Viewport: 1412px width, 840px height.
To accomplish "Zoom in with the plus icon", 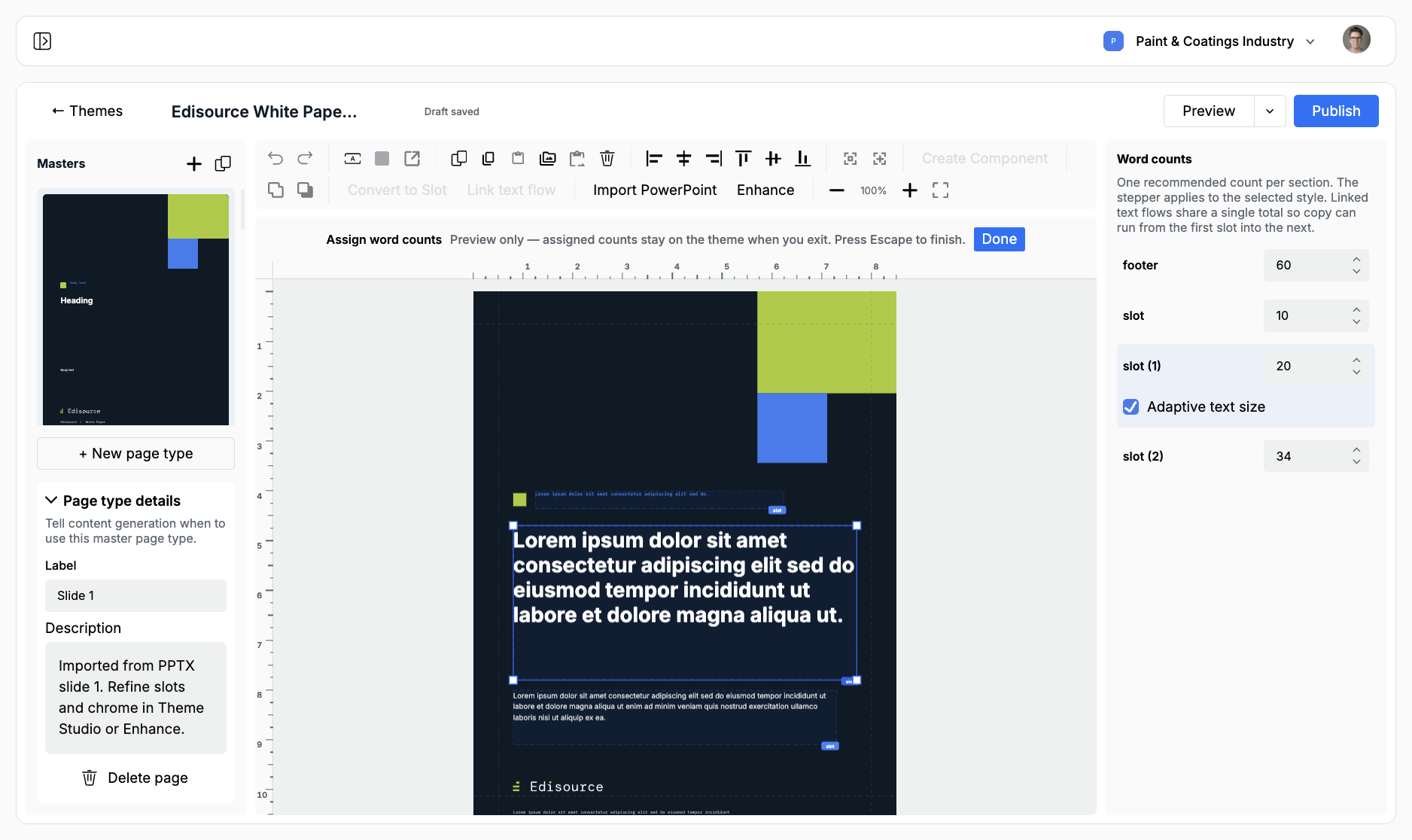I will (x=910, y=190).
